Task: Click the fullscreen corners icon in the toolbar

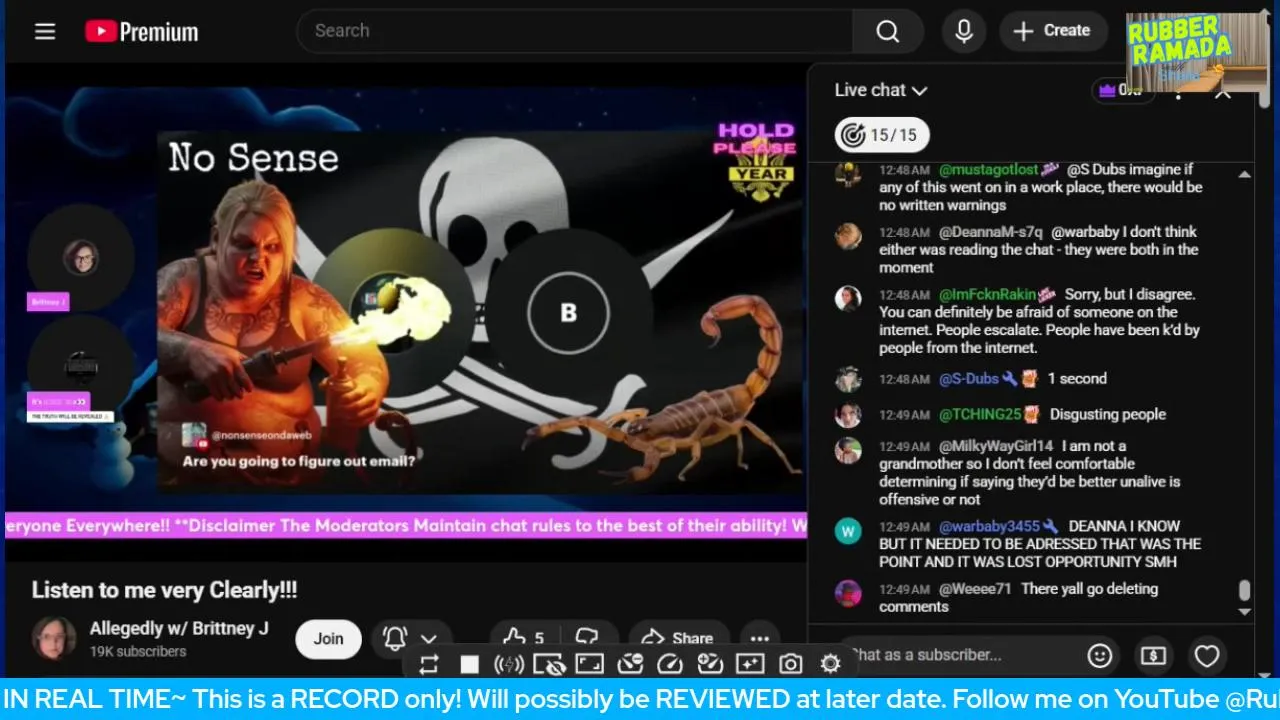Action: [x=589, y=664]
